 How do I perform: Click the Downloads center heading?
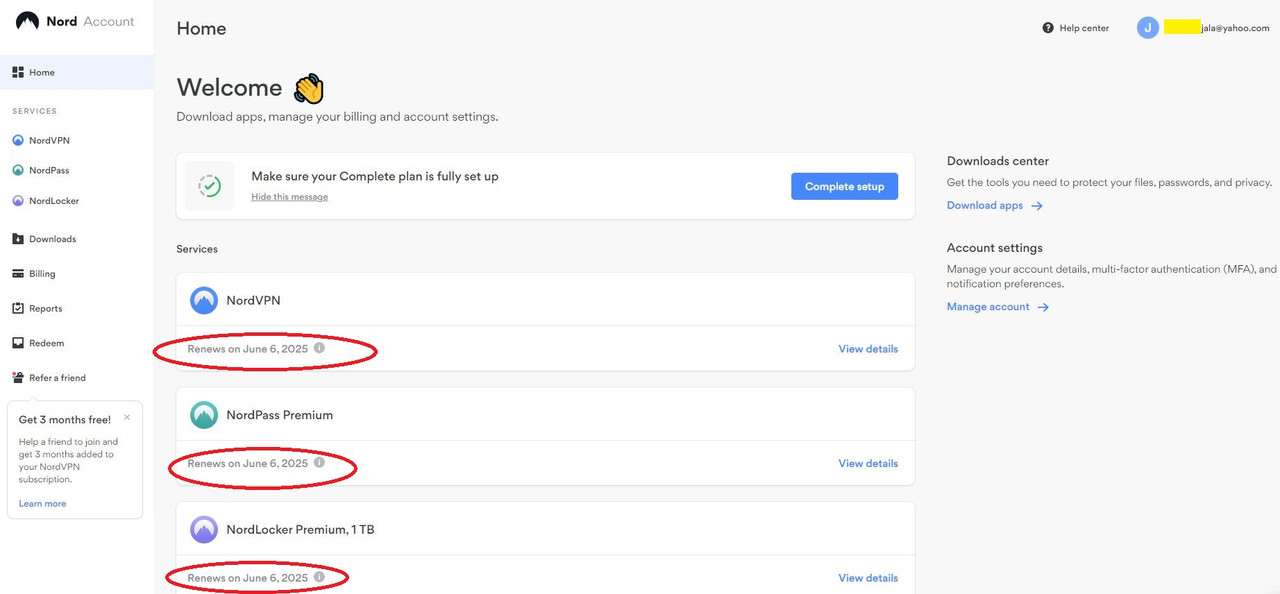pos(998,161)
